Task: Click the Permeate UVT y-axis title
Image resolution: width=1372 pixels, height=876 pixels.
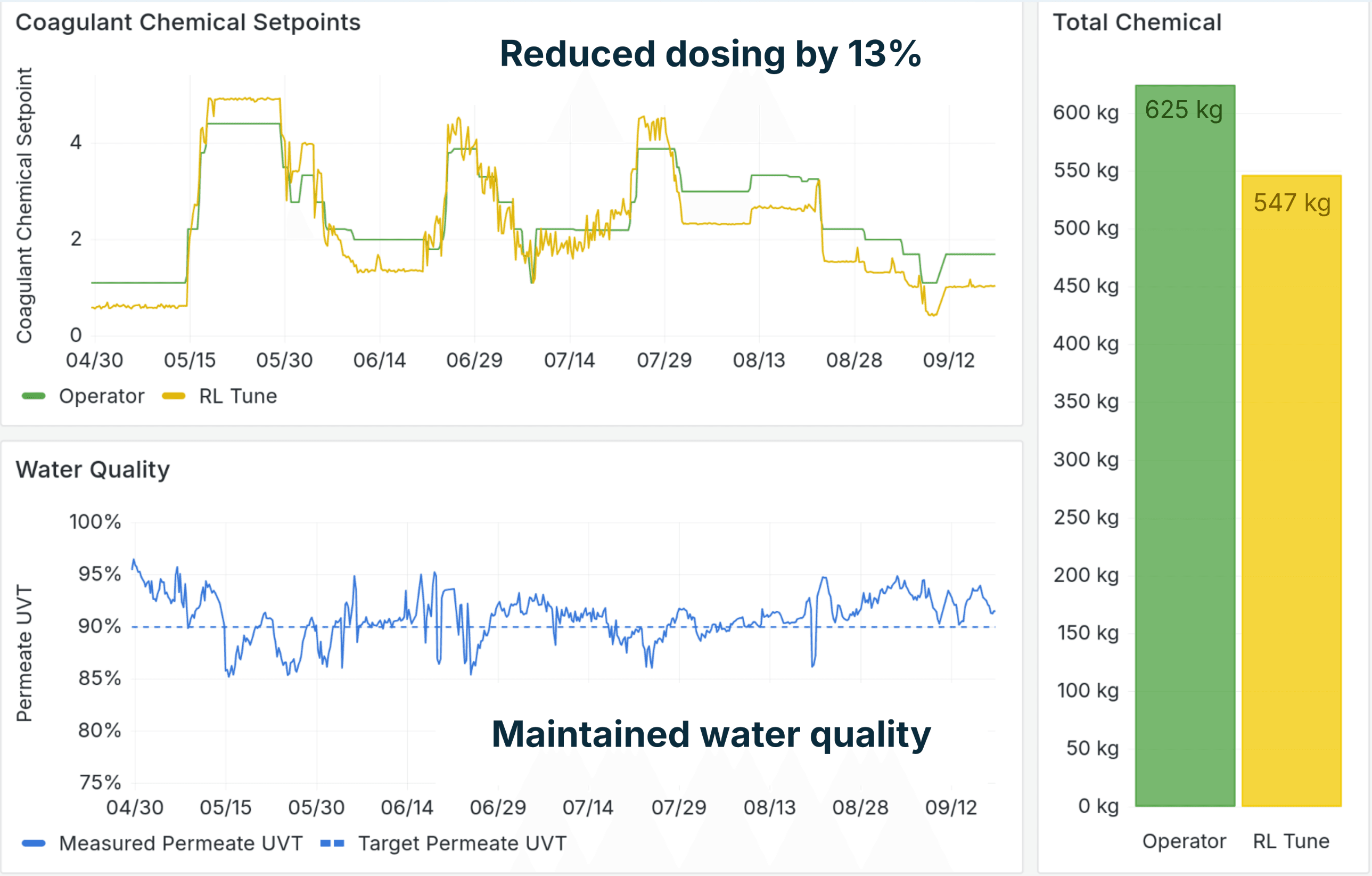Action: click(x=24, y=653)
